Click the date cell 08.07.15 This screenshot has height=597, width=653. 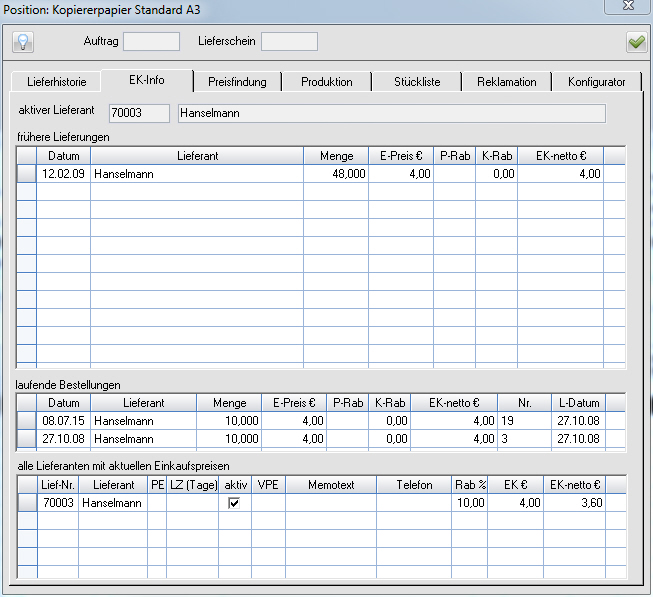(64, 421)
